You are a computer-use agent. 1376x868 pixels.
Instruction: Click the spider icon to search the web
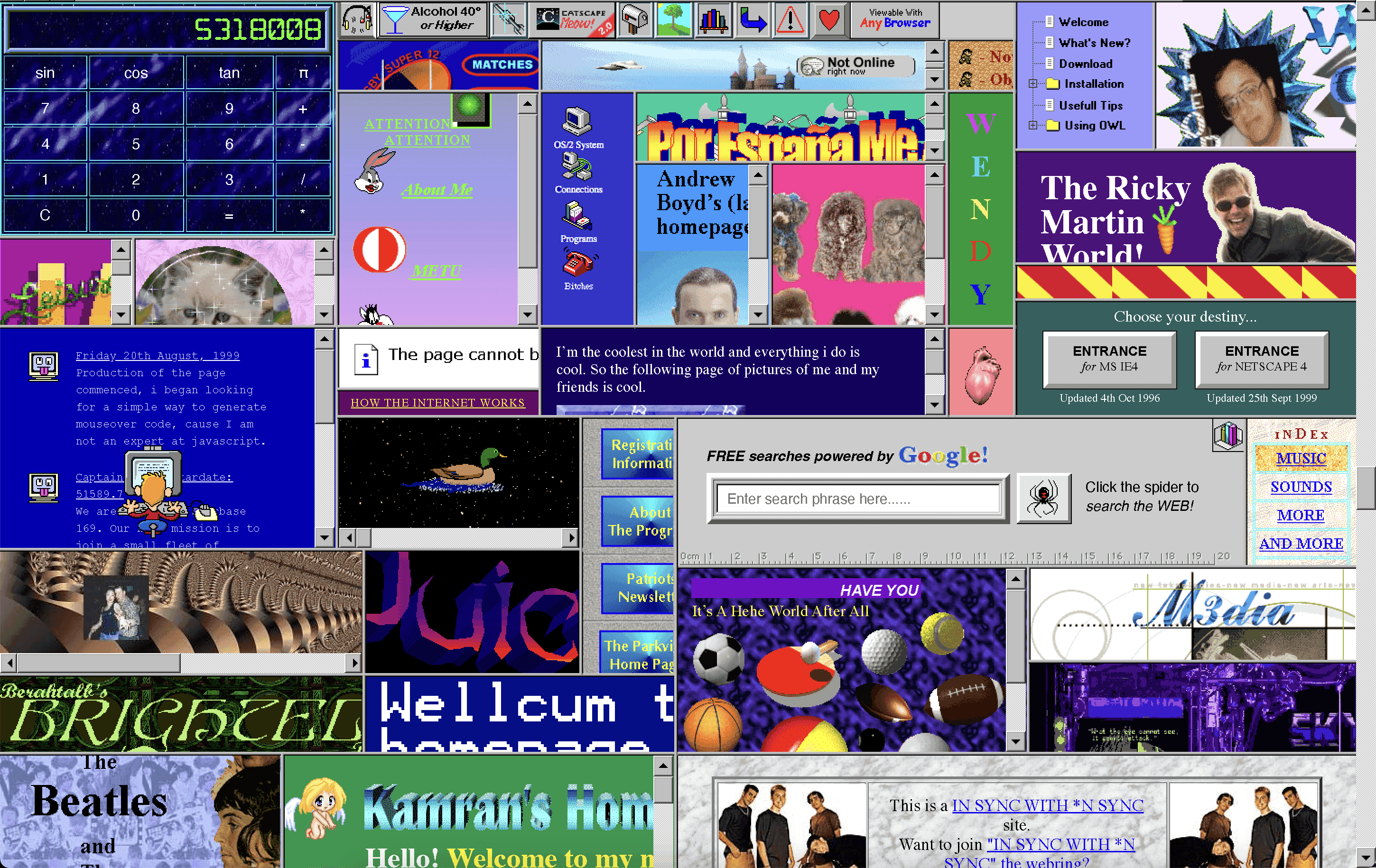pyautogui.click(x=1043, y=498)
